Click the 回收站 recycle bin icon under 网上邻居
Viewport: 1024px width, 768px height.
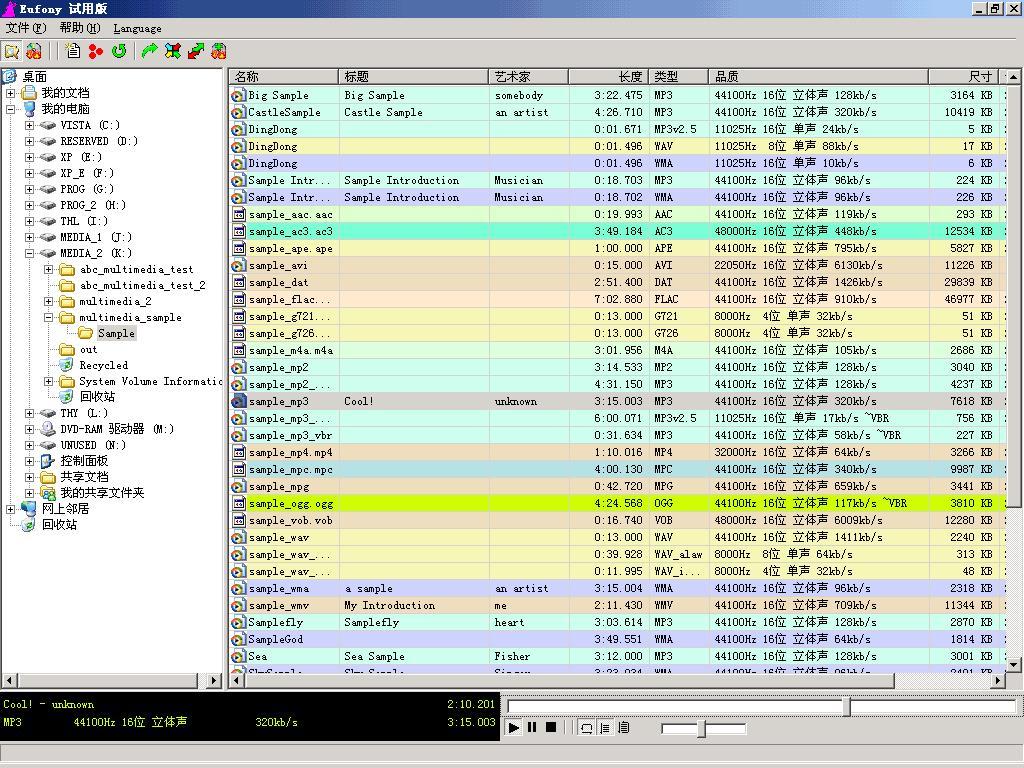click(29, 524)
